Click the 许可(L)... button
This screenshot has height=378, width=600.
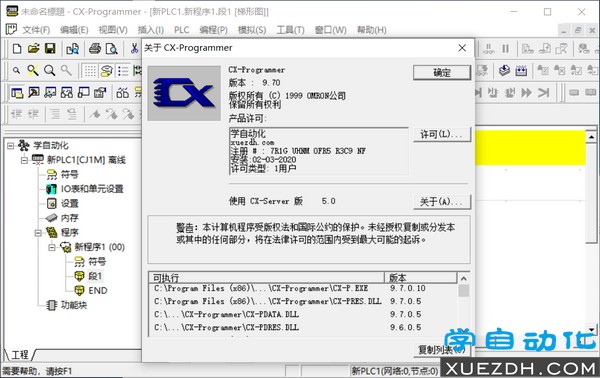pyautogui.click(x=442, y=134)
